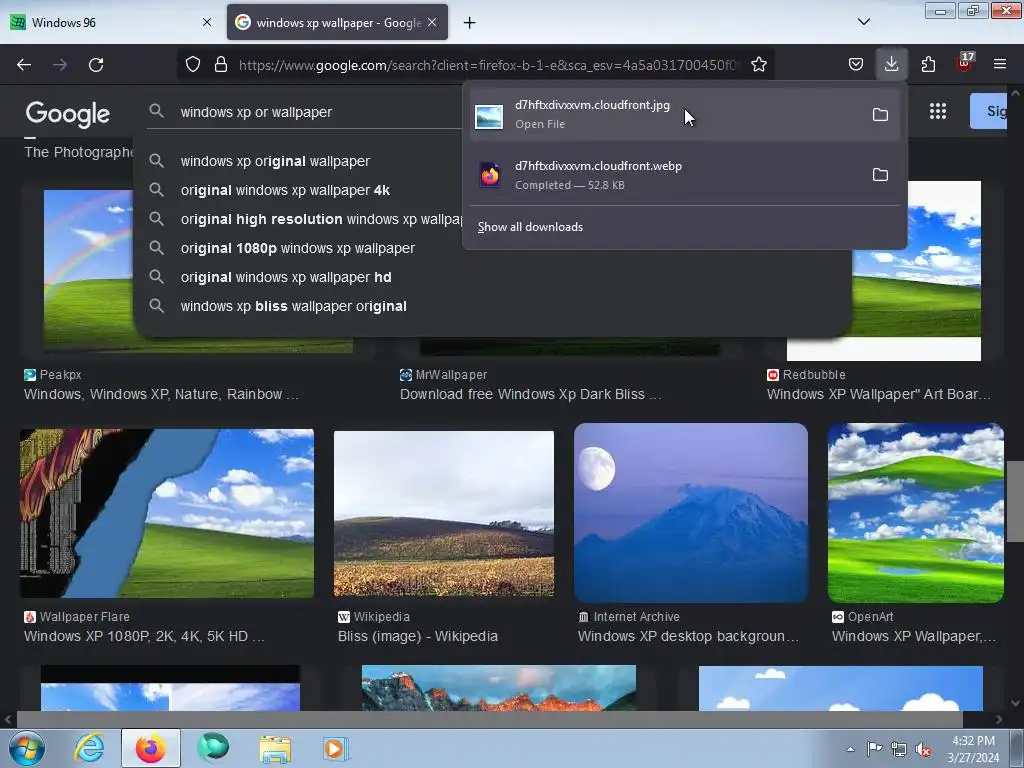The image size is (1024, 768).
Task: Open the clock showing 4:32 PM
Action: 973,749
